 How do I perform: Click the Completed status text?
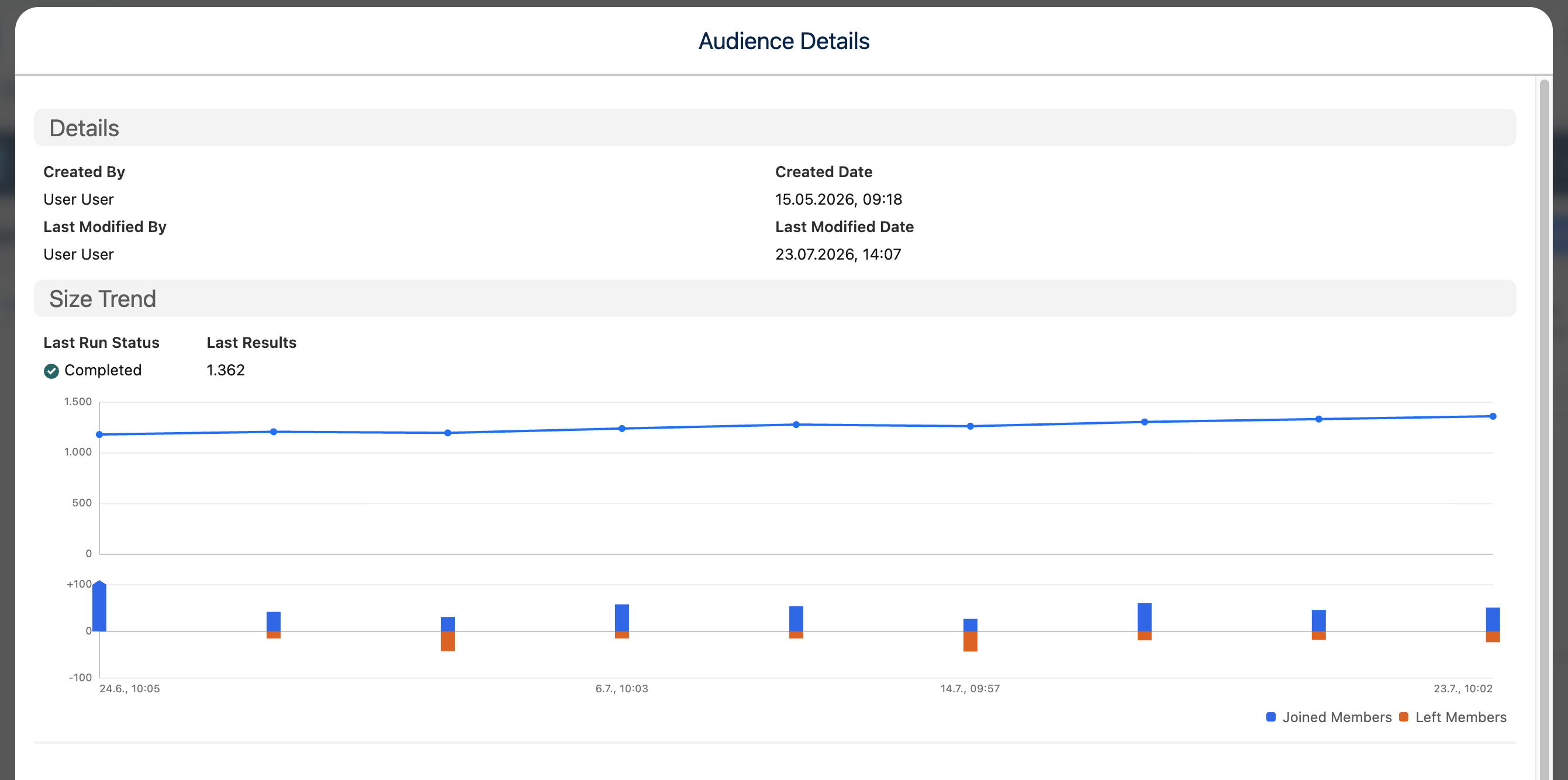tap(103, 370)
